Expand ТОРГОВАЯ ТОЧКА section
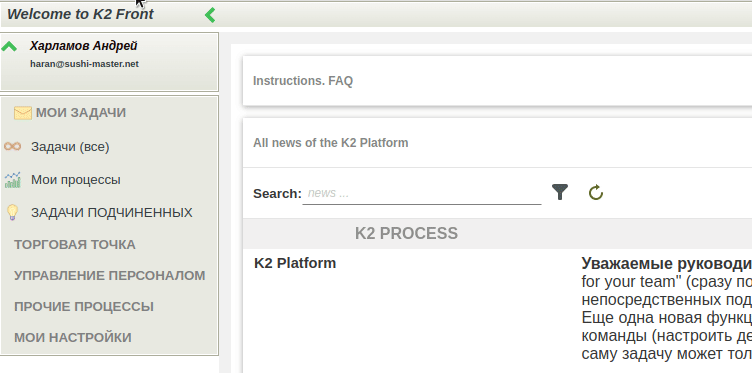The image size is (752, 373). click(75, 245)
